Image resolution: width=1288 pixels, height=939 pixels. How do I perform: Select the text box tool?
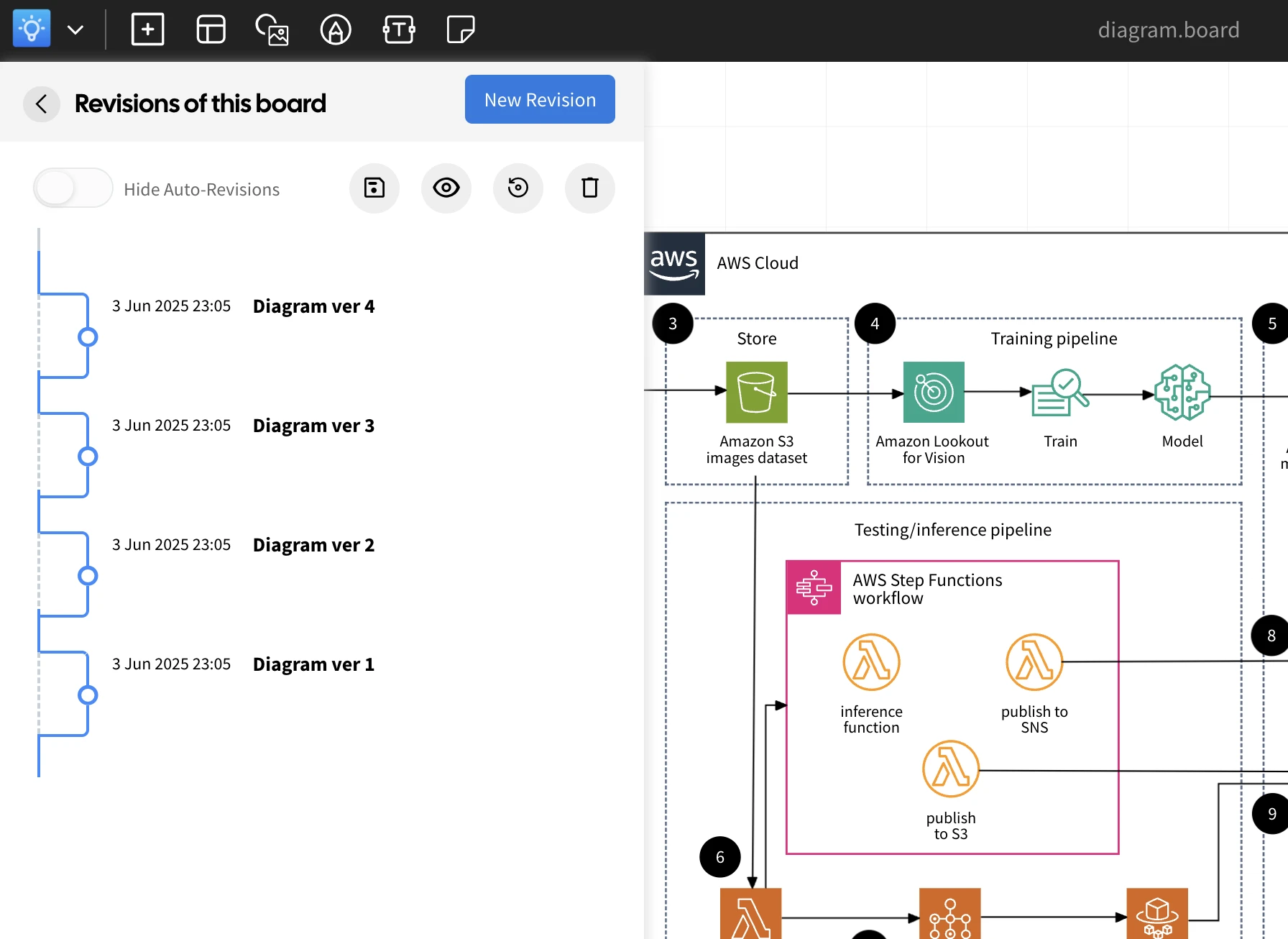point(399,29)
